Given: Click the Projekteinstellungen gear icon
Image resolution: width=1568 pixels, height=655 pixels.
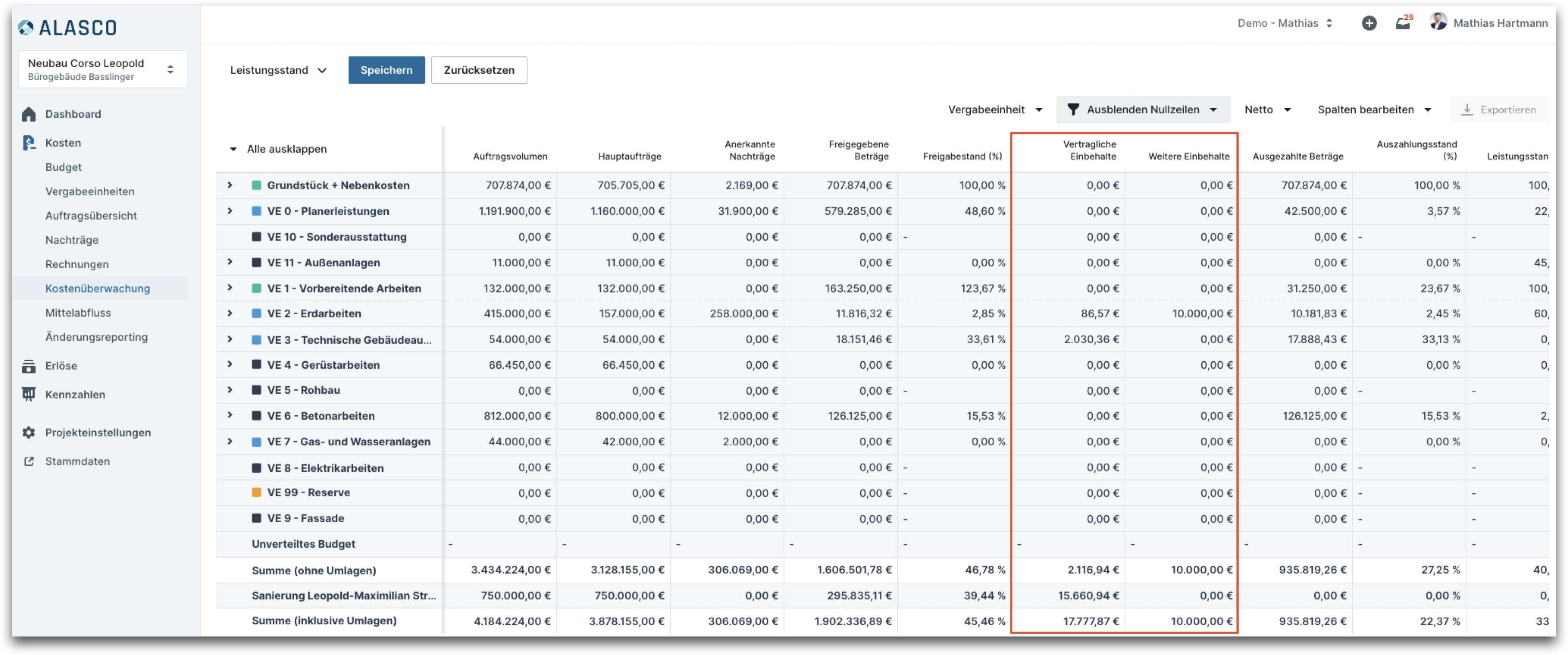Looking at the screenshot, I should tap(29, 432).
